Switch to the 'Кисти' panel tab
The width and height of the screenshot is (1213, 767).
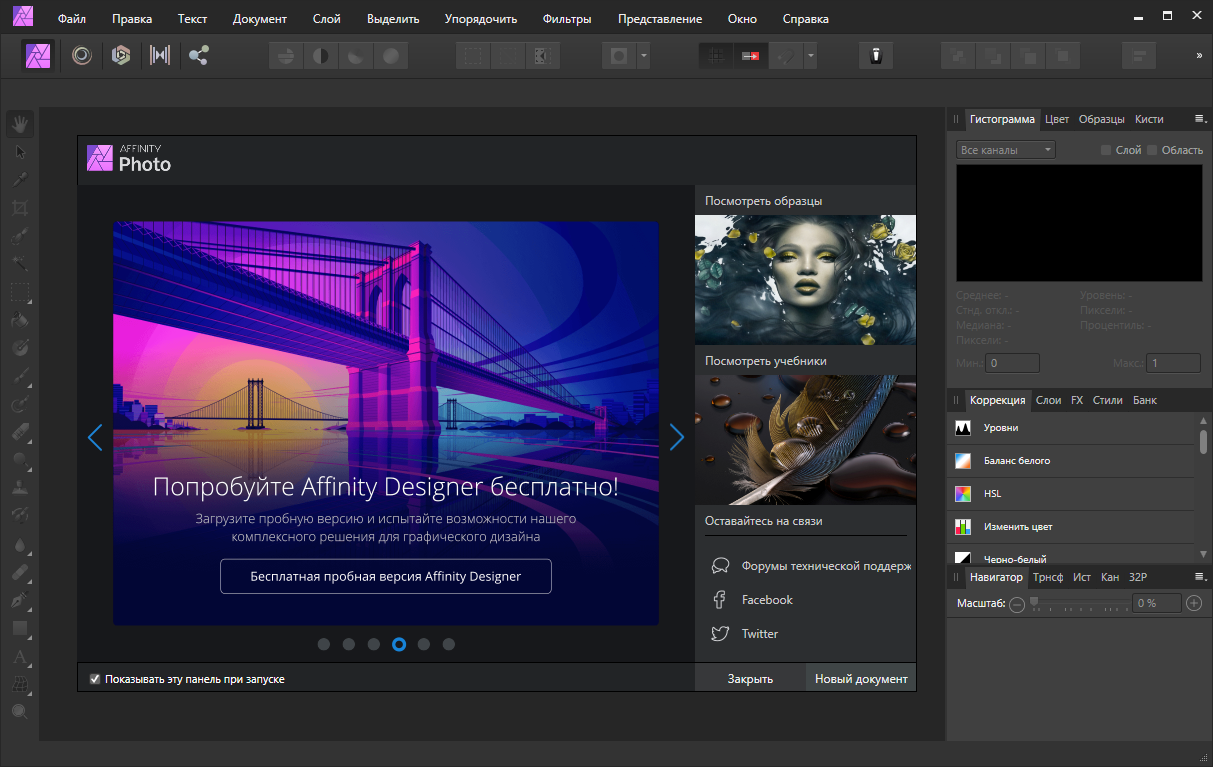(1149, 119)
